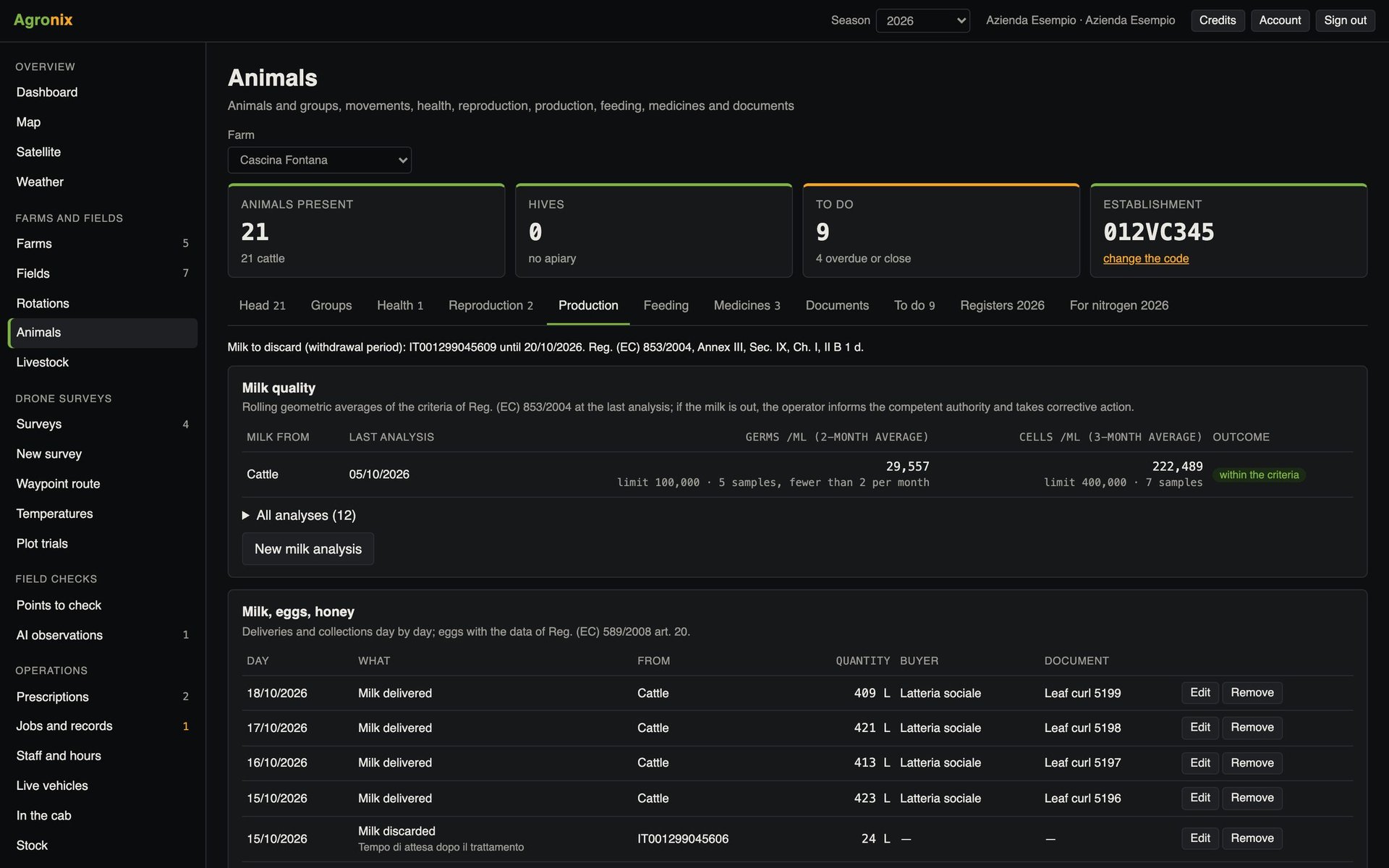Open AI observations in the sidebar
1389x868 pixels.
tap(102, 635)
